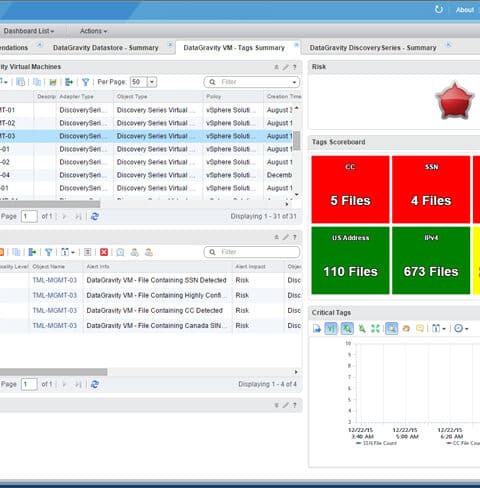Sort by the Policy column header
480x488 pixels.
pos(233,97)
